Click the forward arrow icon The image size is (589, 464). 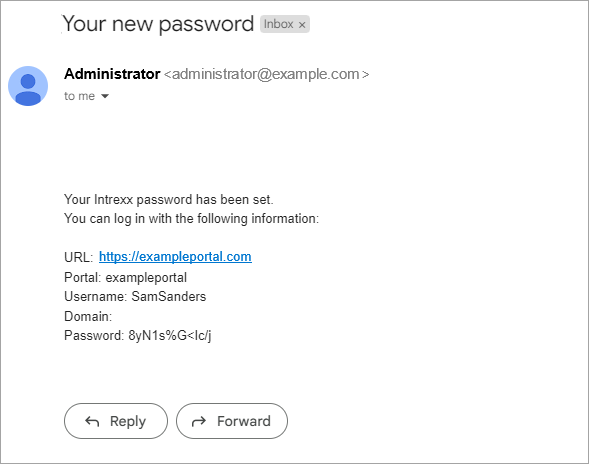199,421
